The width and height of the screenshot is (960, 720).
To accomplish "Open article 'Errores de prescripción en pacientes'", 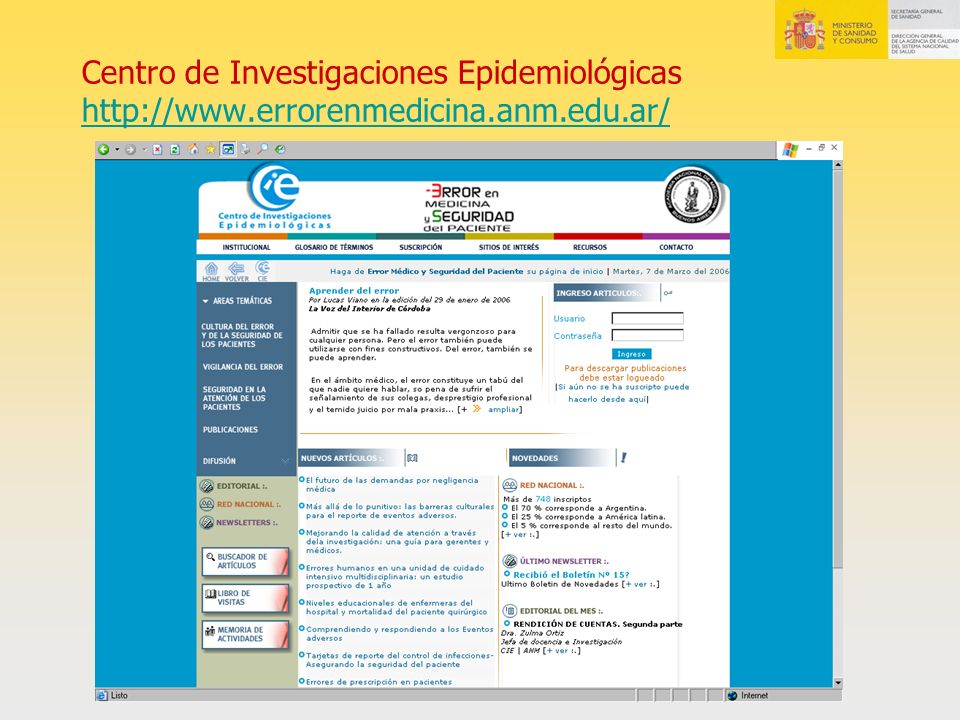I will pos(379,682).
